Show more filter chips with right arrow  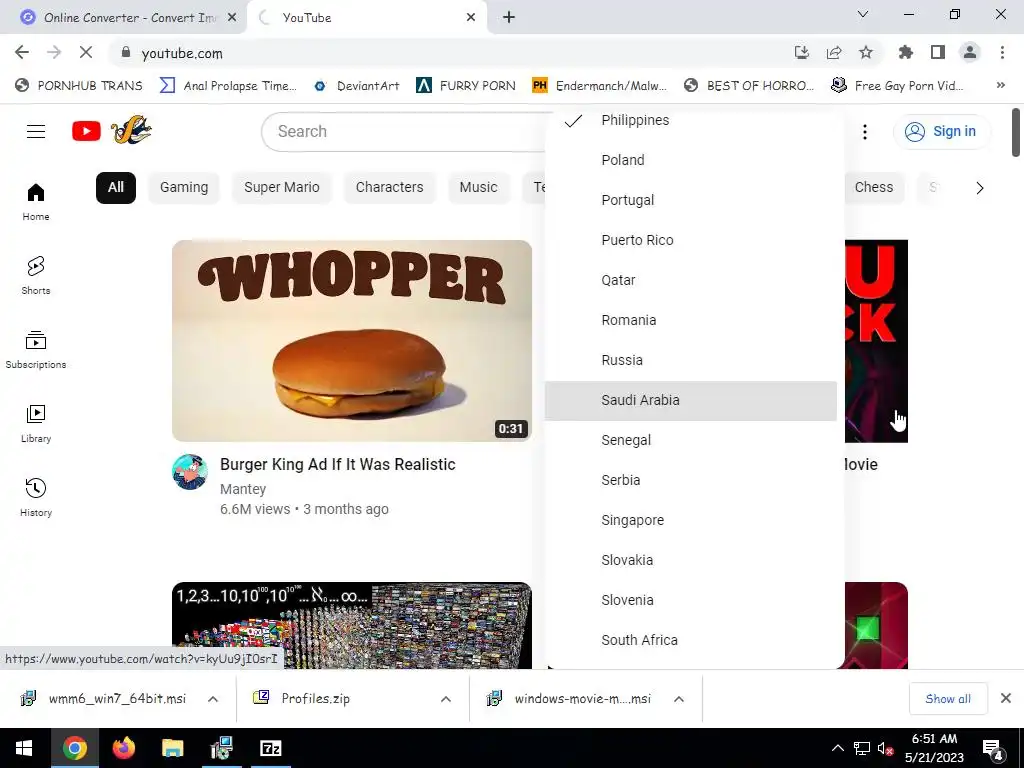(980, 188)
